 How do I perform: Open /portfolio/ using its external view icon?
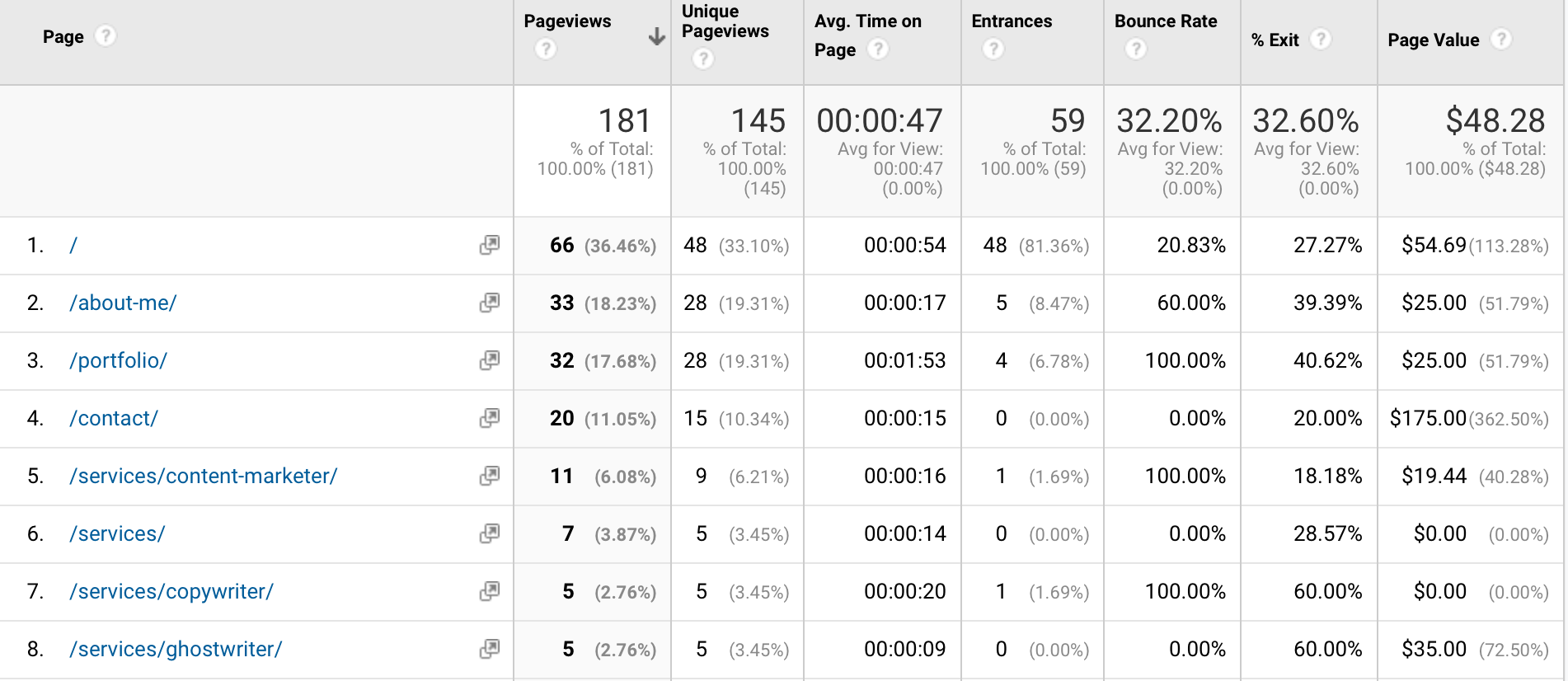[x=489, y=360]
